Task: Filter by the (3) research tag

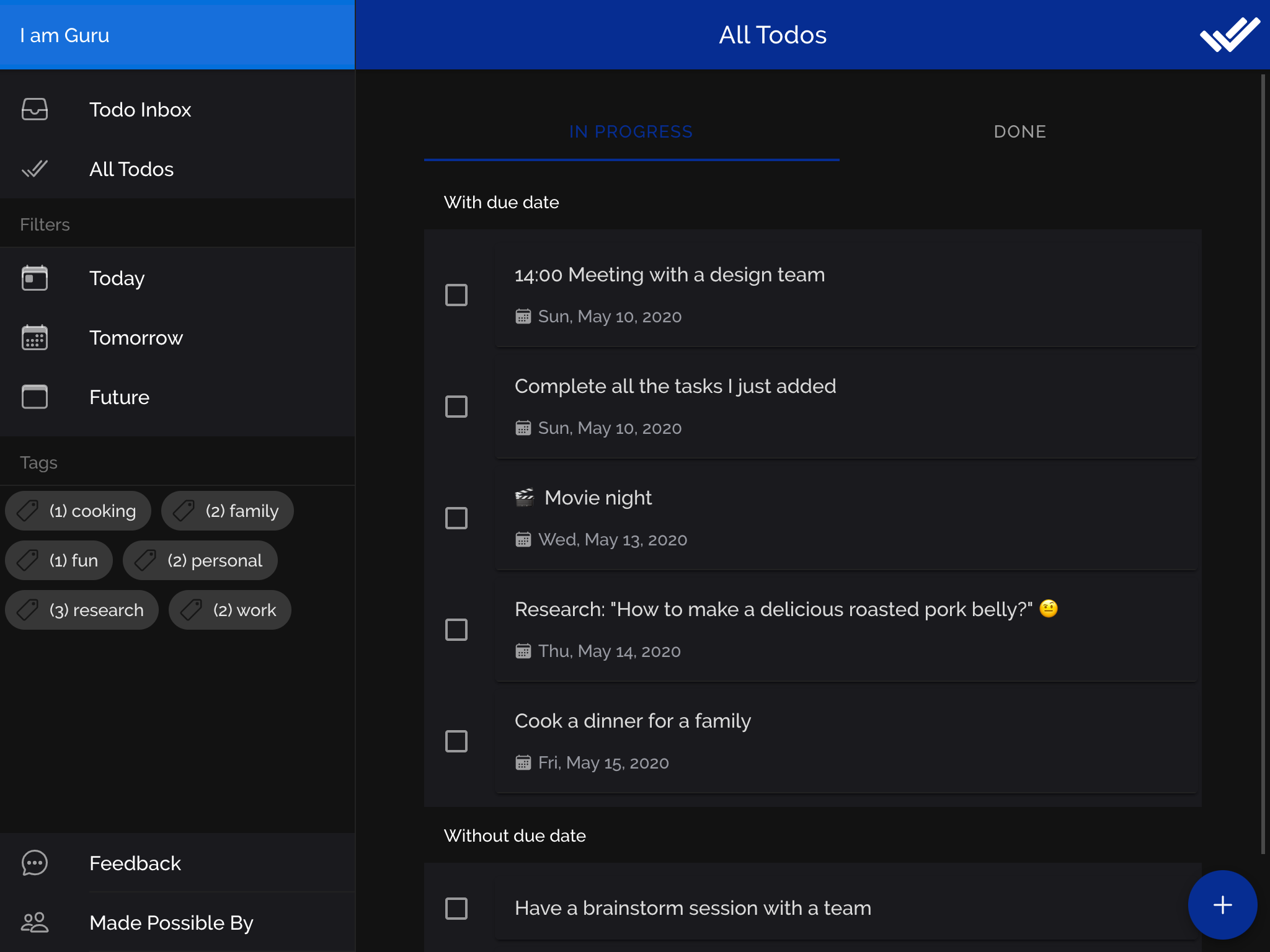Action: [82, 610]
